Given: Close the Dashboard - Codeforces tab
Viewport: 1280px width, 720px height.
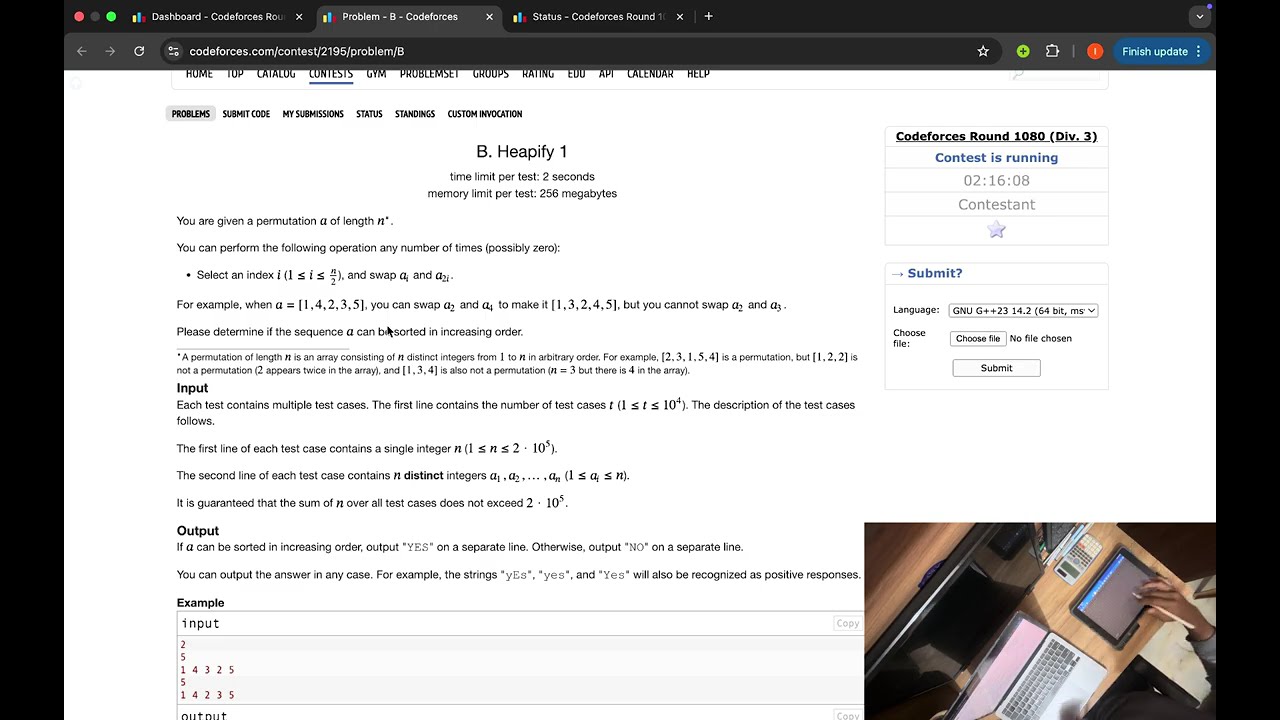Looking at the screenshot, I should click(299, 17).
